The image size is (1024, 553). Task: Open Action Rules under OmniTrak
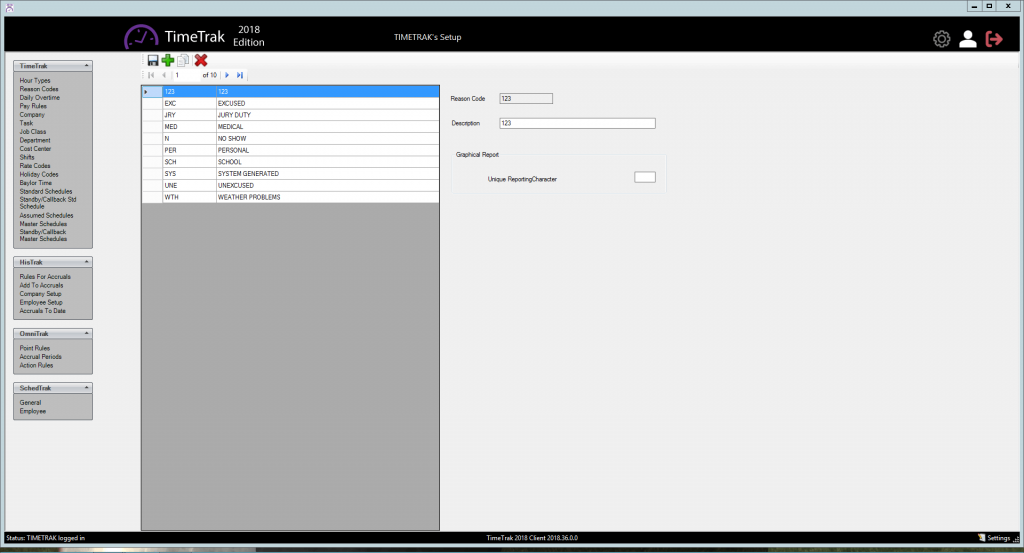coord(36,365)
